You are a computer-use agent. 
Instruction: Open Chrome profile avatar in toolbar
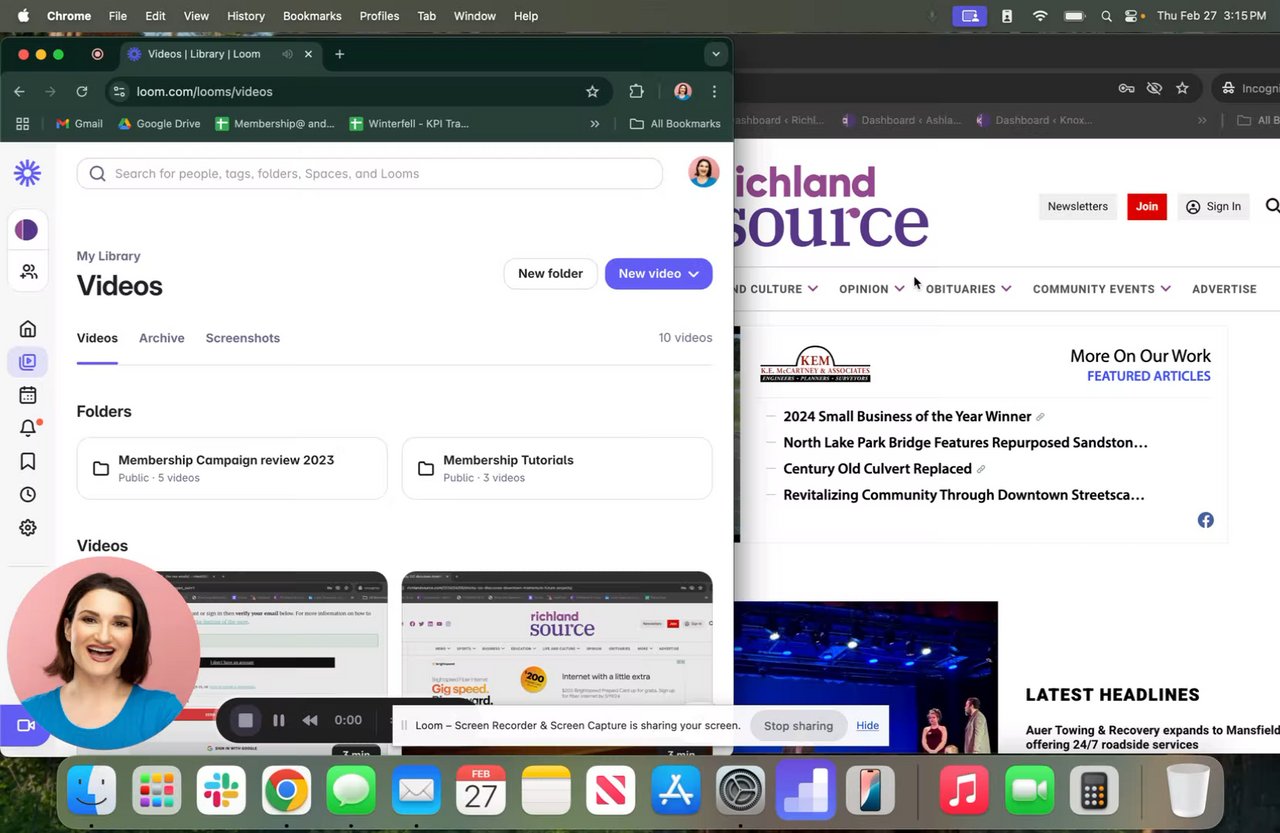(683, 91)
